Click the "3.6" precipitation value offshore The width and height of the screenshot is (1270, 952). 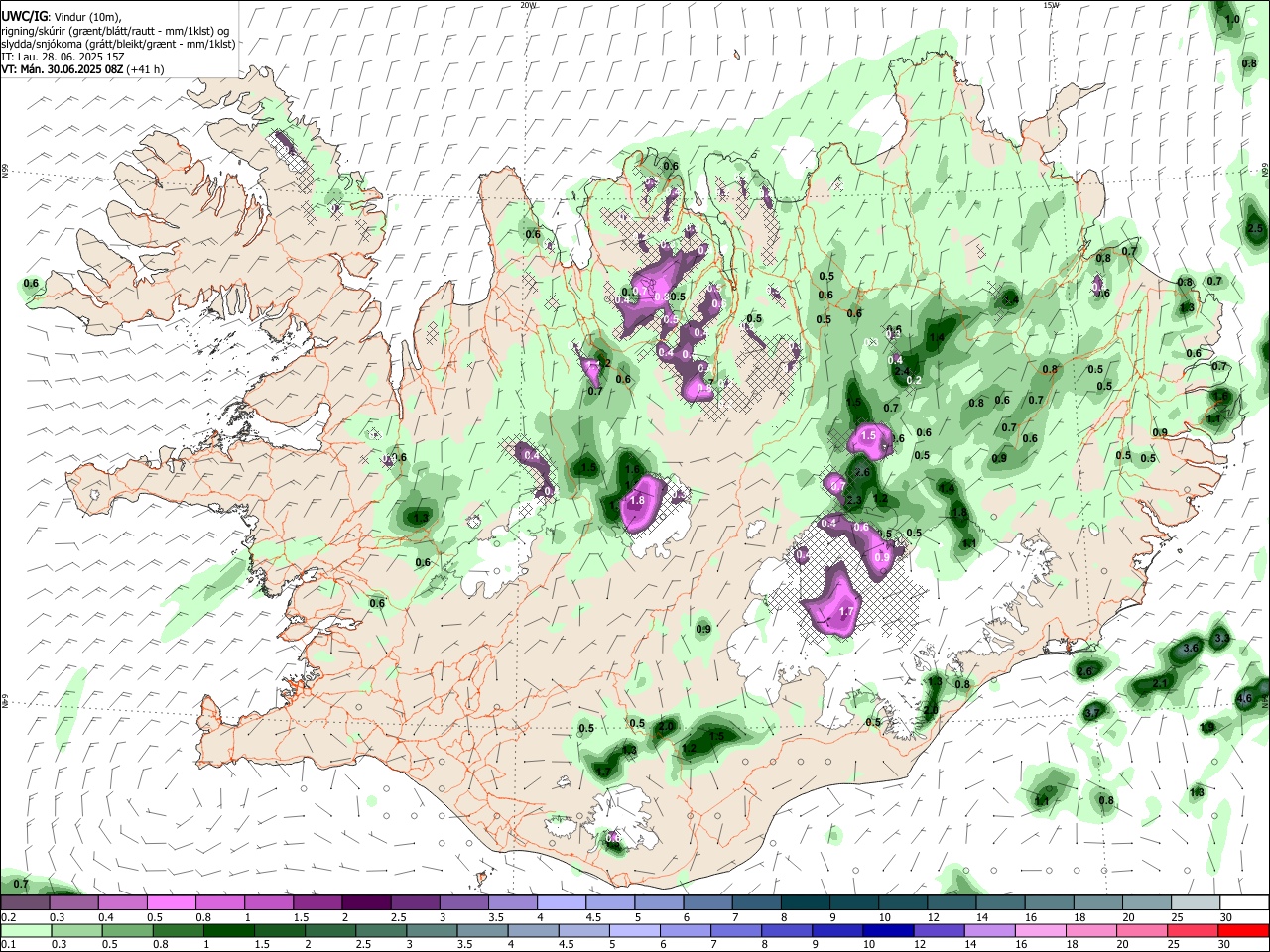1192,648
